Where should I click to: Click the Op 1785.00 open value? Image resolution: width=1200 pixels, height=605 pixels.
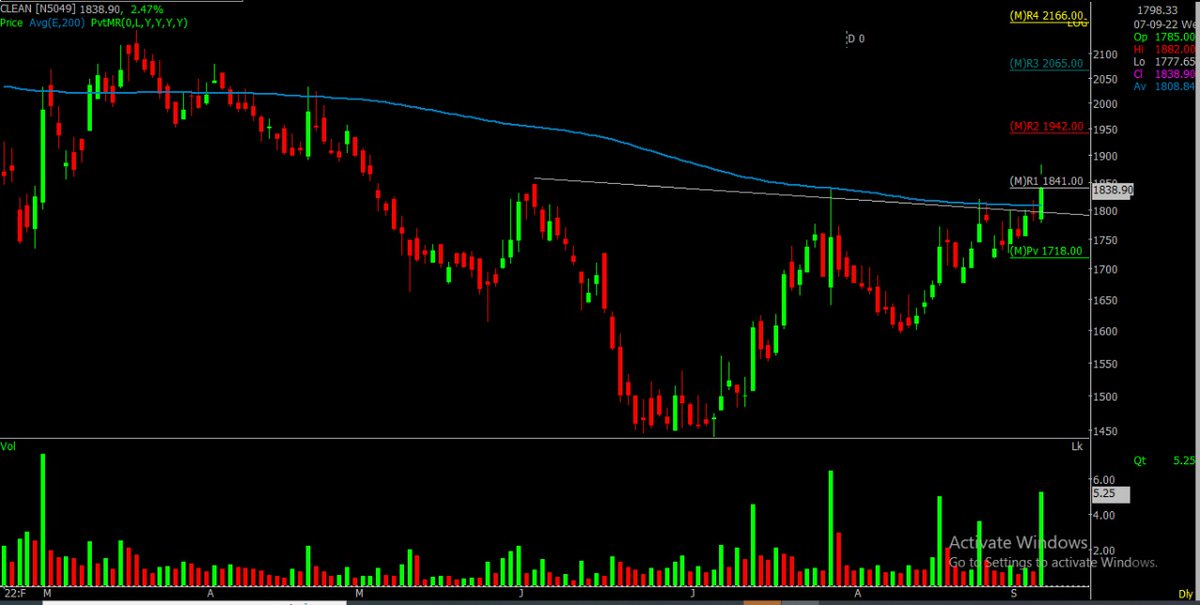[x=1163, y=35]
